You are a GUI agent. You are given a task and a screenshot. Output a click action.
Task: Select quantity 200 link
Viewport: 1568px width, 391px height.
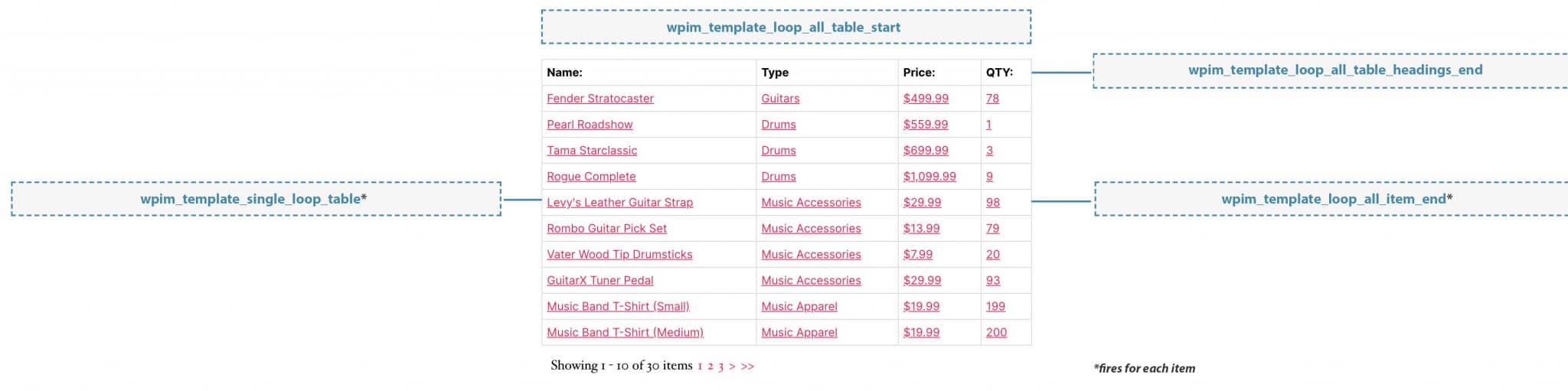pyautogui.click(x=996, y=333)
